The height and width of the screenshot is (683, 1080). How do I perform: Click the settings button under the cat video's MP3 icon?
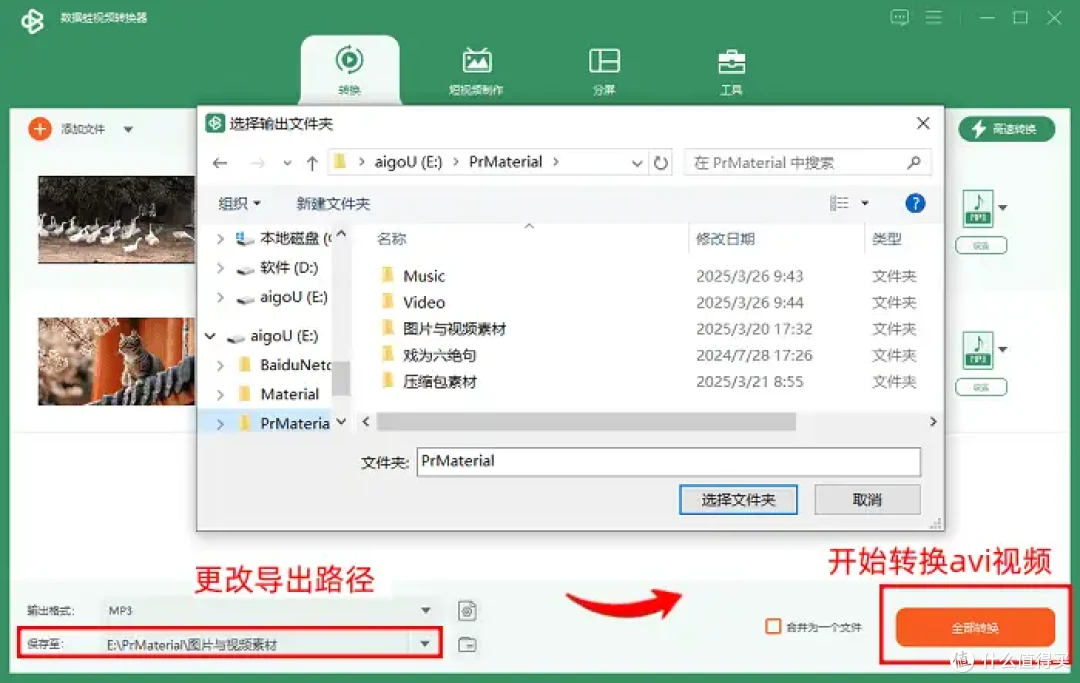pyautogui.click(x=981, y=388)
